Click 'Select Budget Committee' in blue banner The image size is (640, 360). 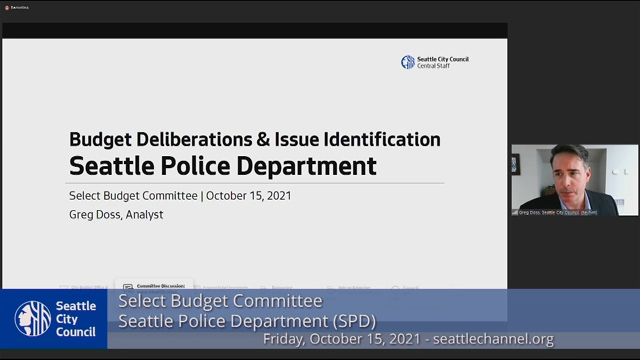click(220, 301)
